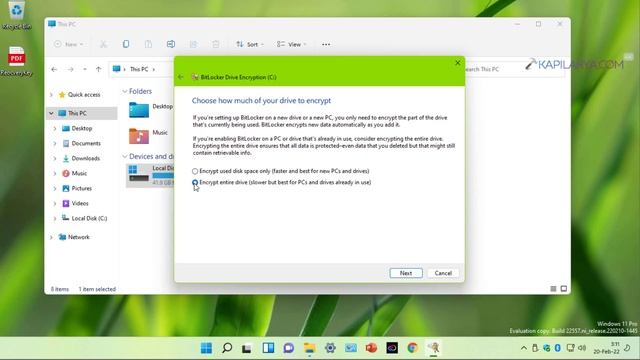Go back in BitLocker wizard
640x360 pixels.
[x=181, y=77]
